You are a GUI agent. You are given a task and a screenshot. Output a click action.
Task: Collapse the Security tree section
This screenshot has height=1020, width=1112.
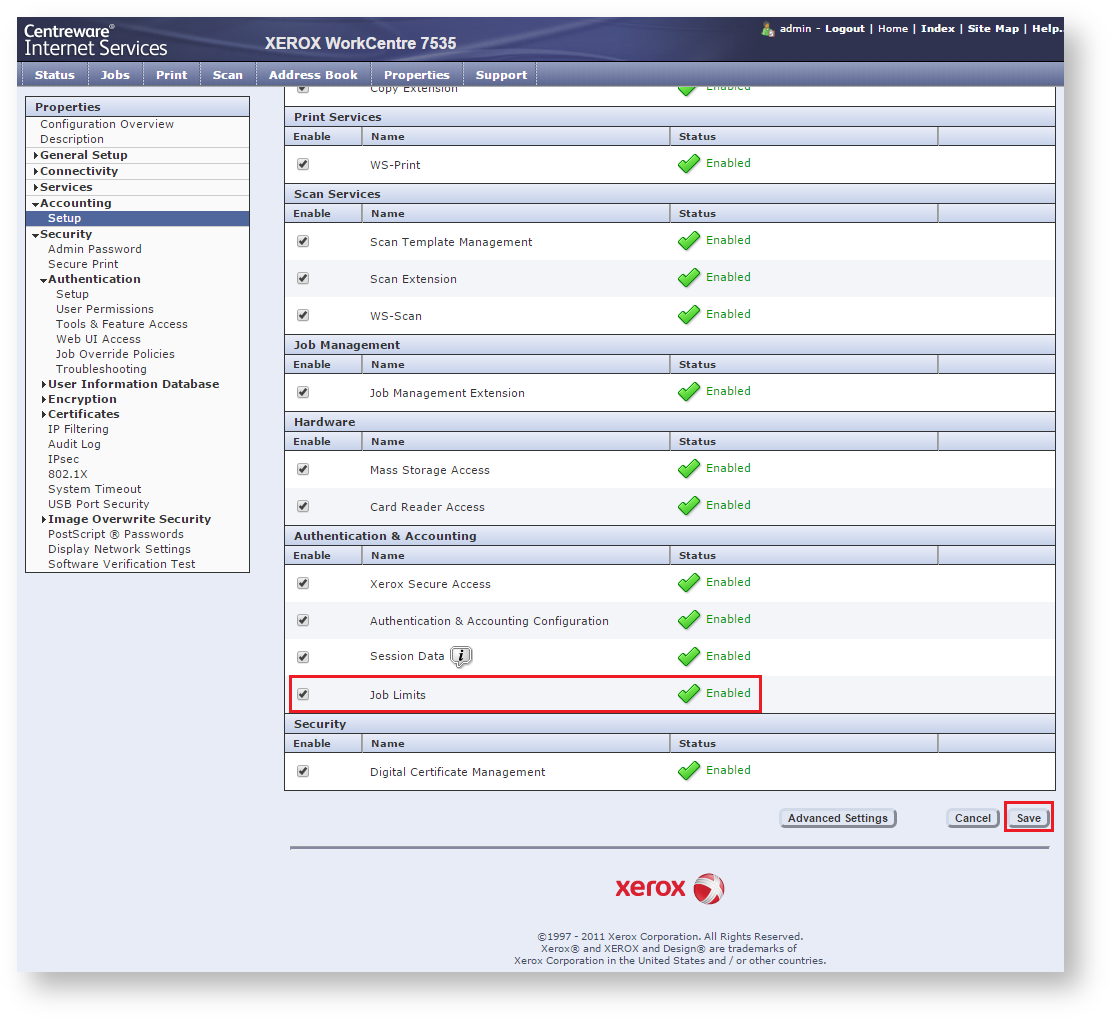[35, 235]
